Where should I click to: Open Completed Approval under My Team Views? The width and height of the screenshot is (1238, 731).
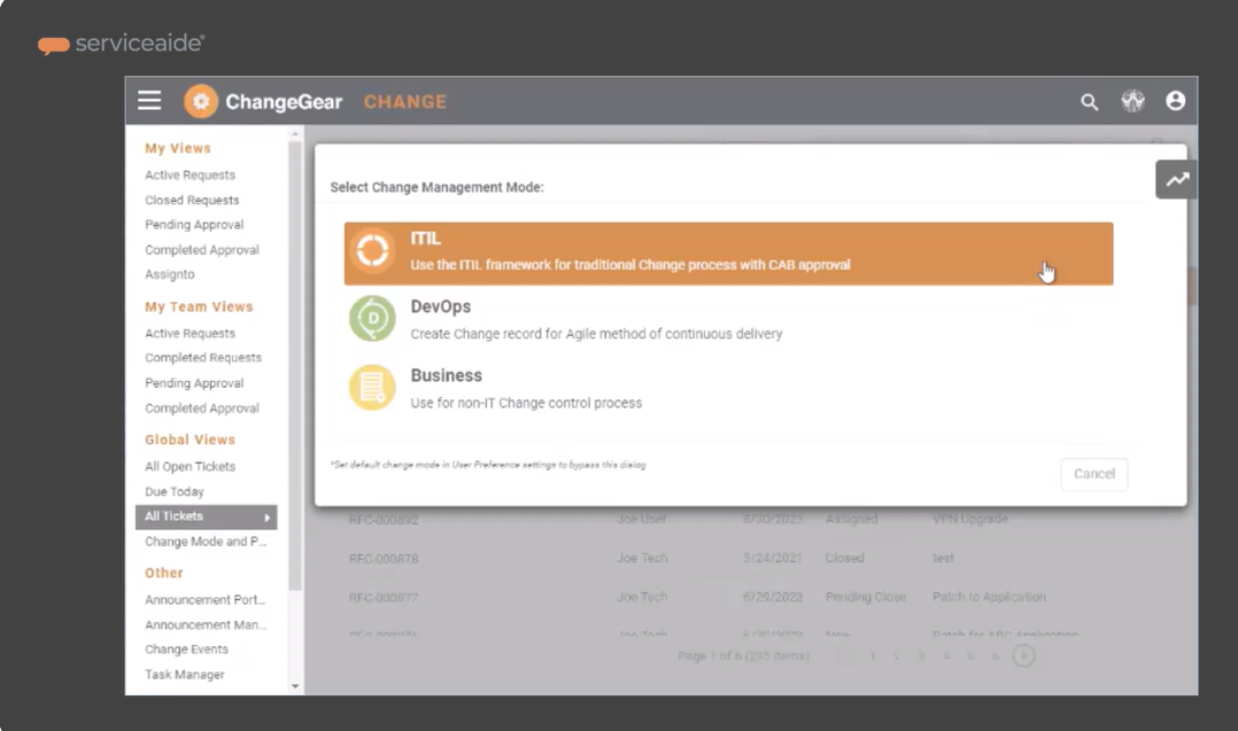click(x=202, y=408)
